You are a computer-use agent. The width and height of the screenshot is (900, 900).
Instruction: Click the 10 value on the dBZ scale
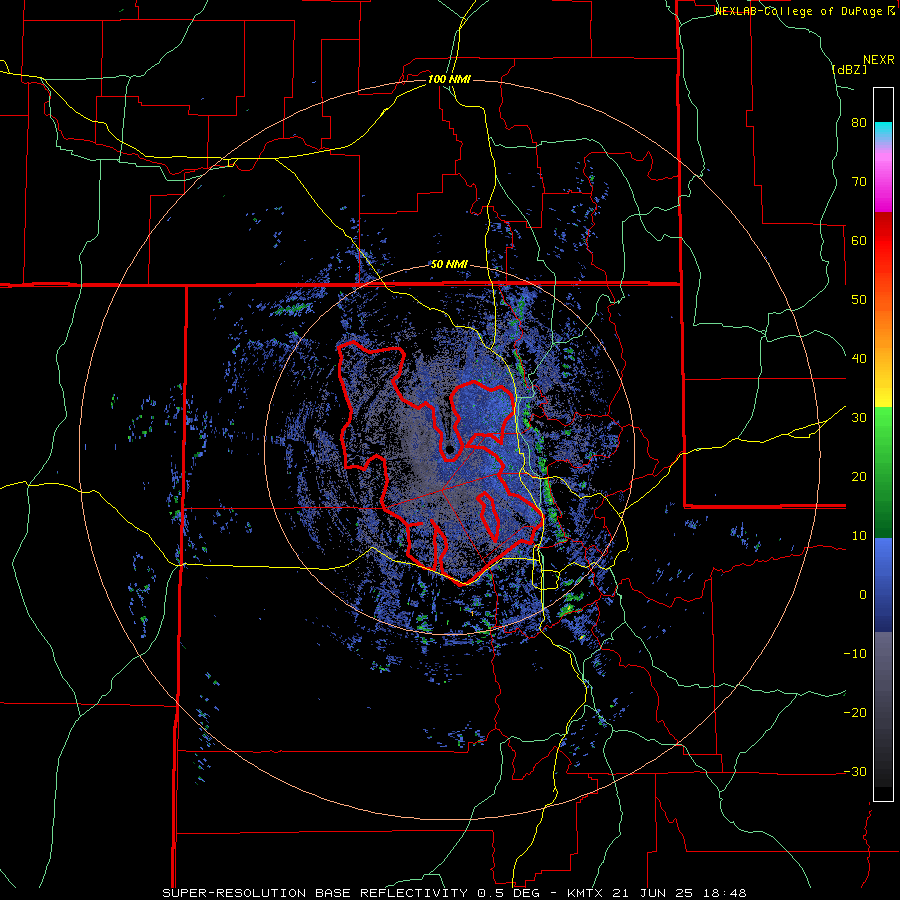pyautogui.click(x=859, y=536)
